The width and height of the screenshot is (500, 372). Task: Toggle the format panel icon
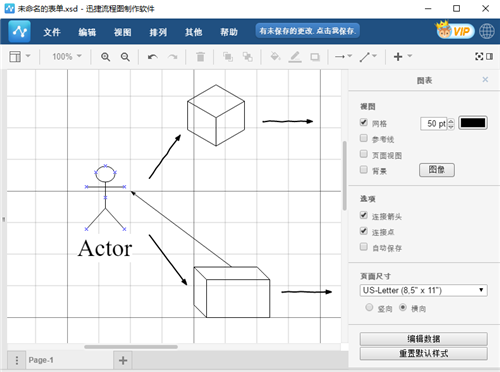click(489, 56)
